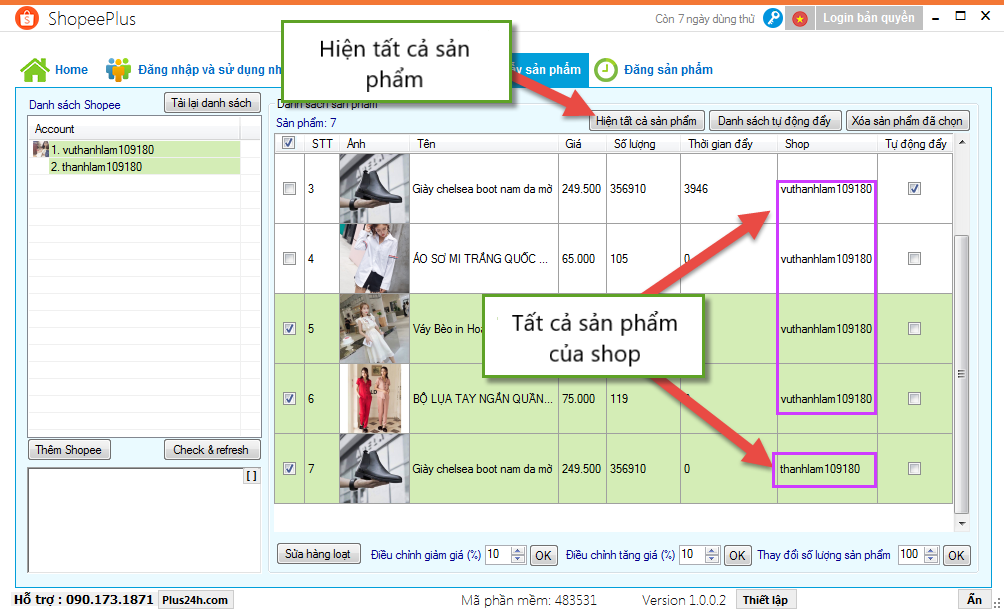Viewport: 1004px width, 612px height.
Task: Open the Đăng sản phẩm tab
Action: (668, 69)
